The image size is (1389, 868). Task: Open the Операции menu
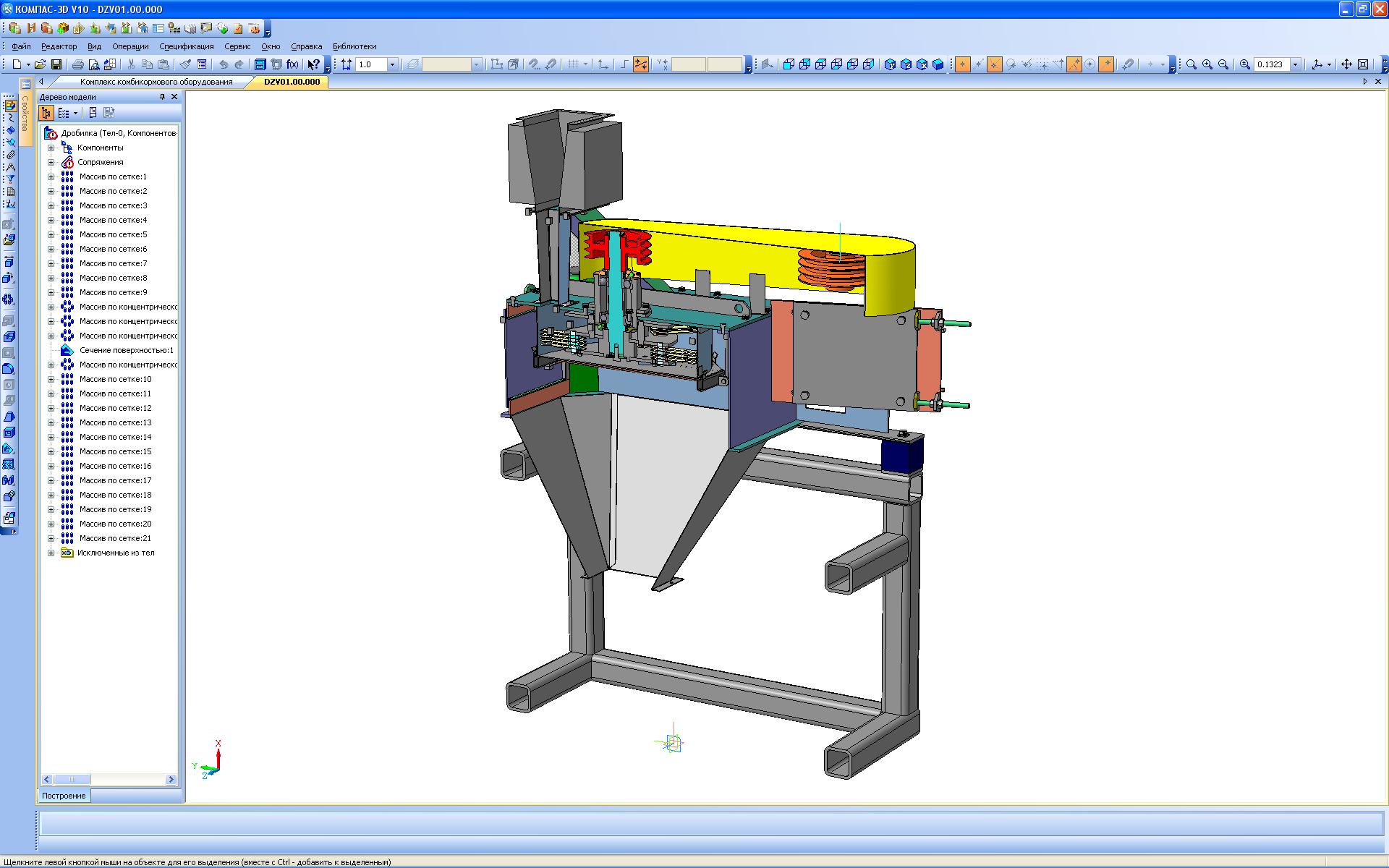pyautogui.click(x=130, y=46)
